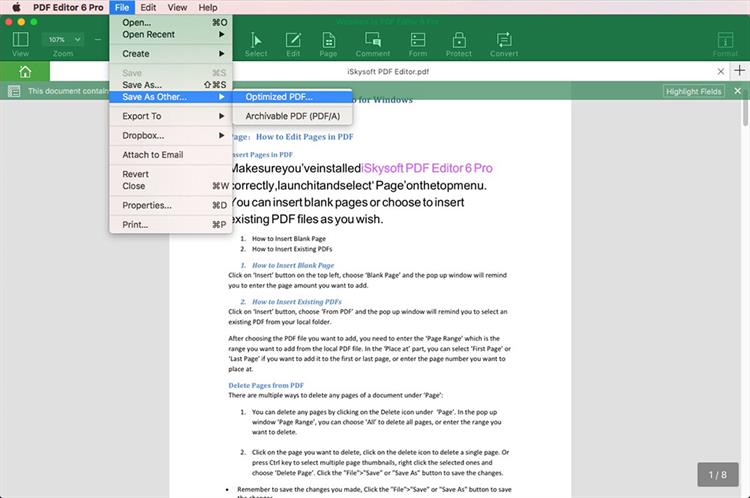Viewport: 750px width, 498px height.
Task: Expand the Open Recent submenu
Action: tap(171, 34)
